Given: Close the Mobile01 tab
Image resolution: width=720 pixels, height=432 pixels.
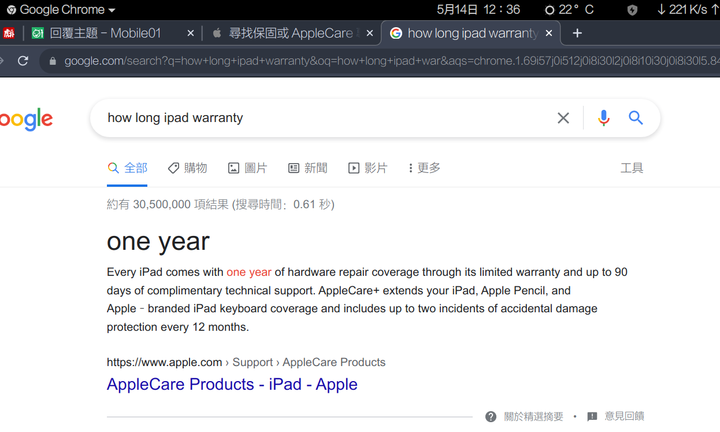Looking at the screenshot, I should 191,33.
